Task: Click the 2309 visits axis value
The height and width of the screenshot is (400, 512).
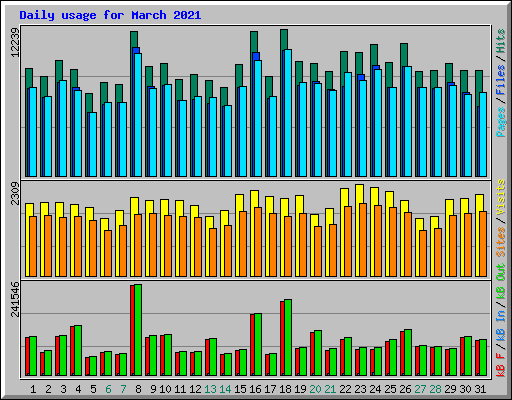Action: coord(15,194)
